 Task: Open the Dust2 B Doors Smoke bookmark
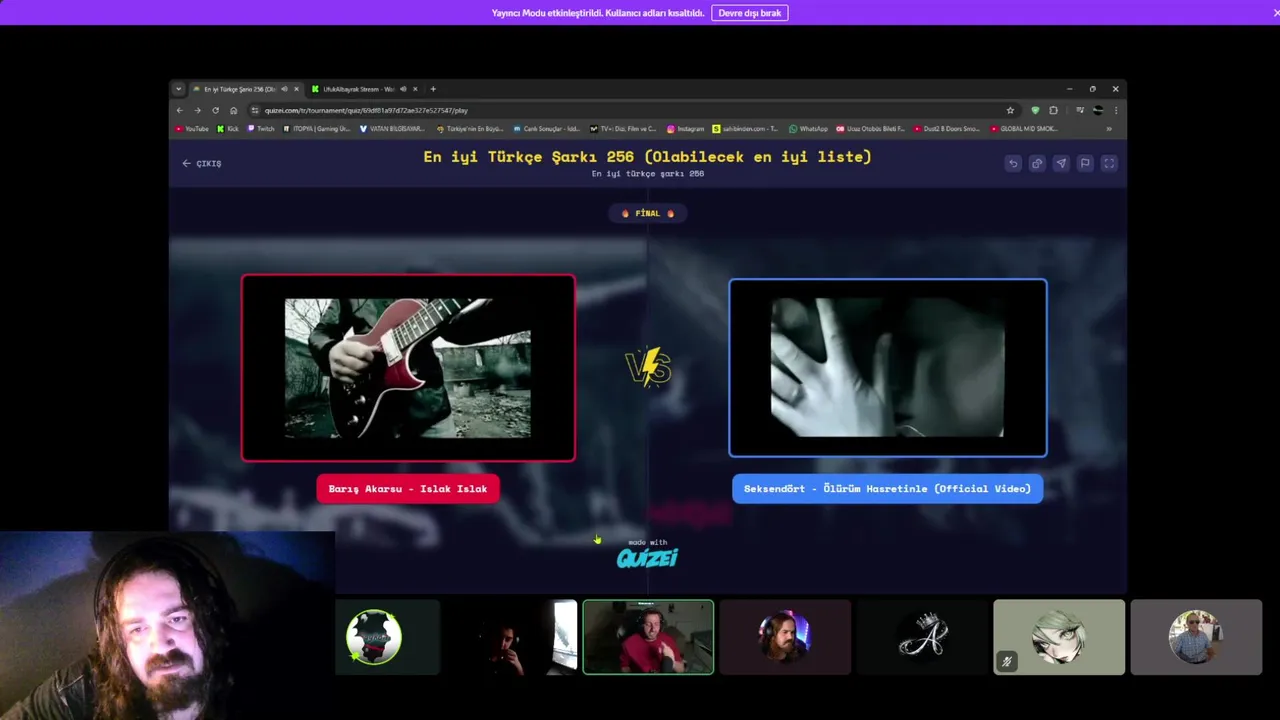click(947, 129)
